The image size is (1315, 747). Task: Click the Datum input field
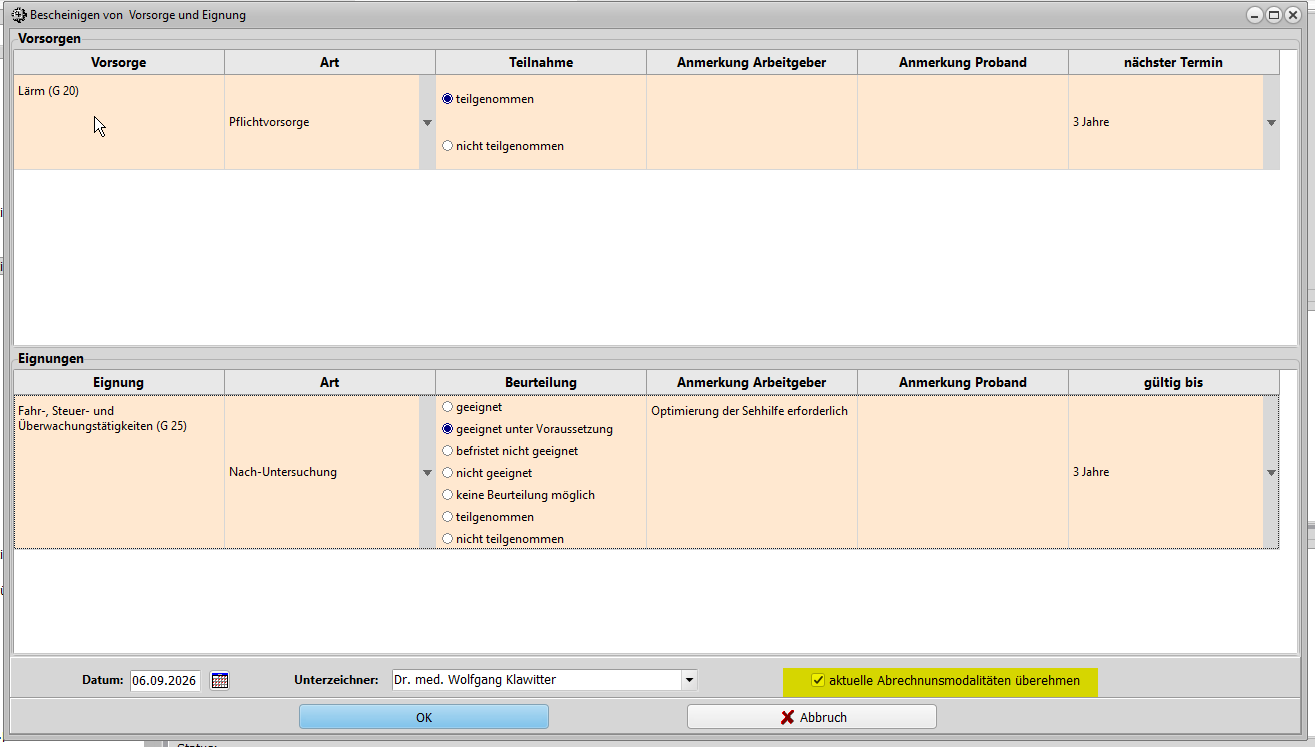pyautogui.click(x=165, y=680)
